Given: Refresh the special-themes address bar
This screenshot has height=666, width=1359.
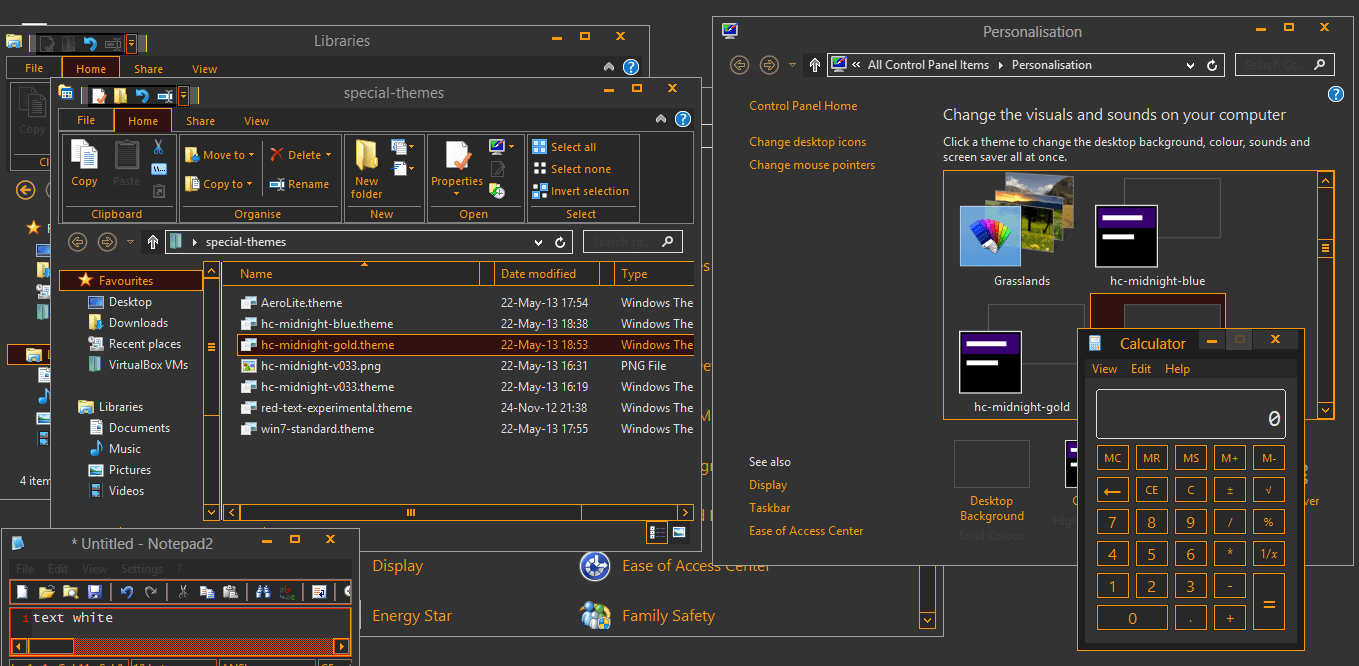Looking at the screenshot, I should pos(560,242).
